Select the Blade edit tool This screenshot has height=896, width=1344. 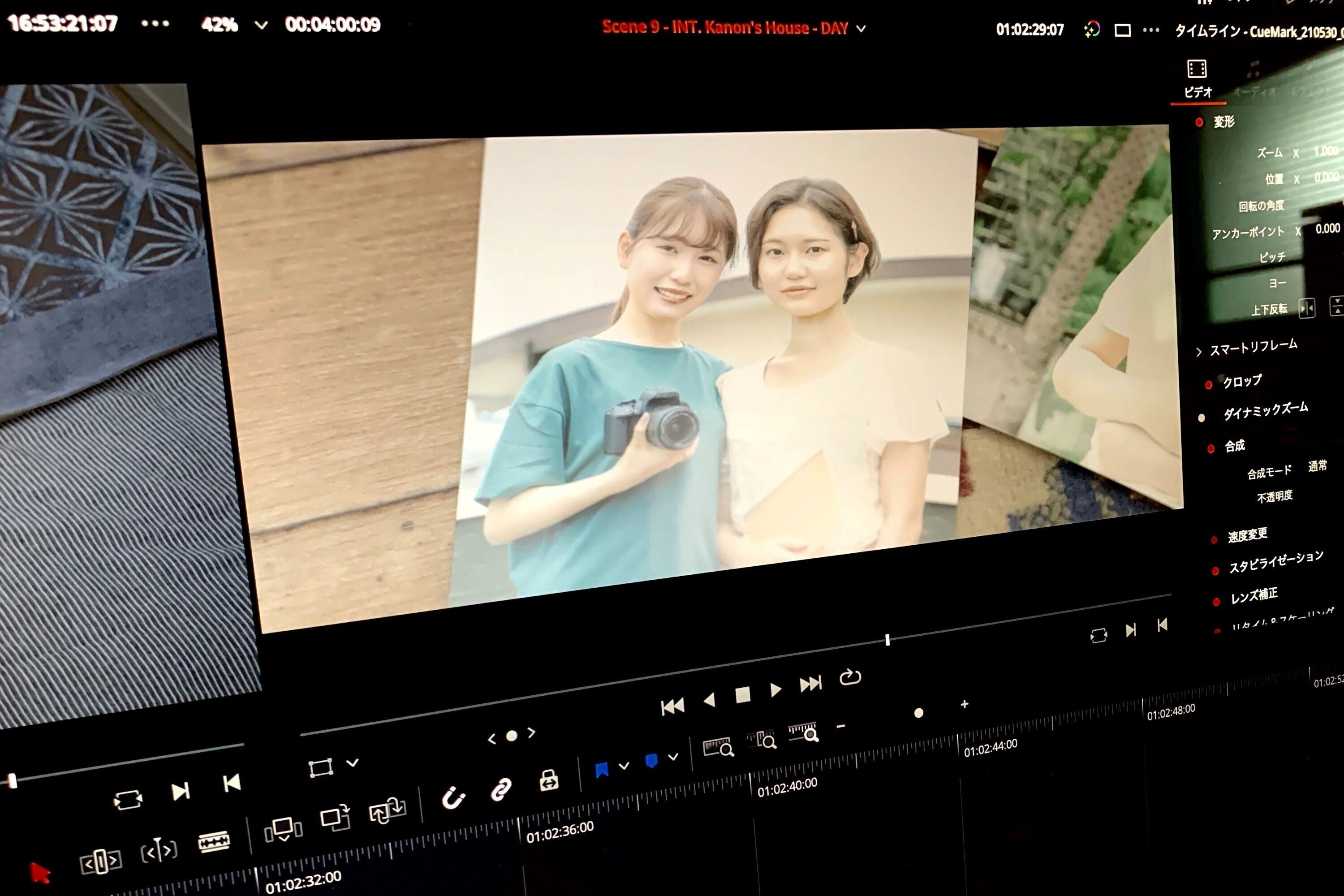pos(214,842)
